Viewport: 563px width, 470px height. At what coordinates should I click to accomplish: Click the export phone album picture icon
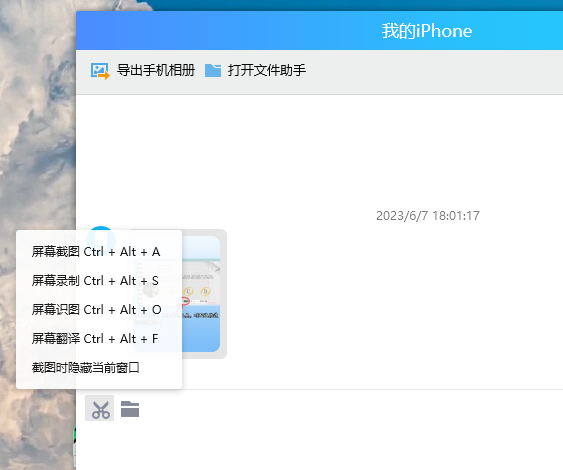point(100,71)
